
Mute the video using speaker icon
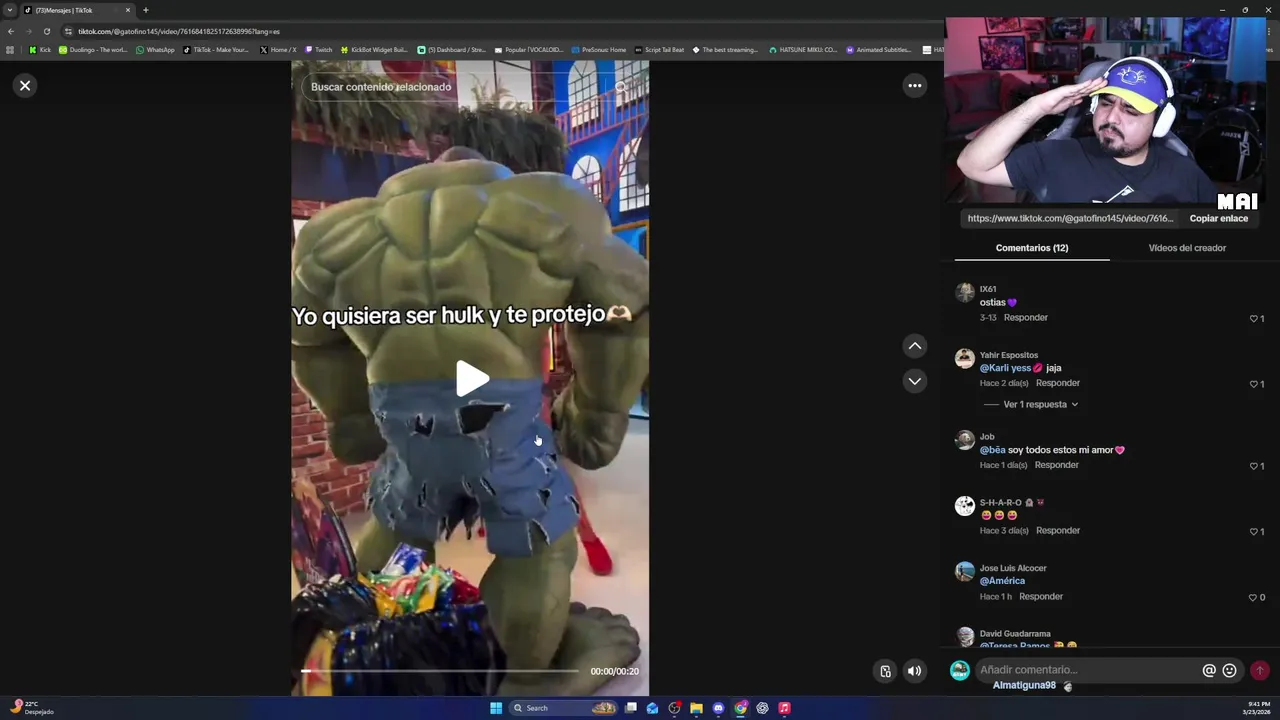click(x=914, y=671)
